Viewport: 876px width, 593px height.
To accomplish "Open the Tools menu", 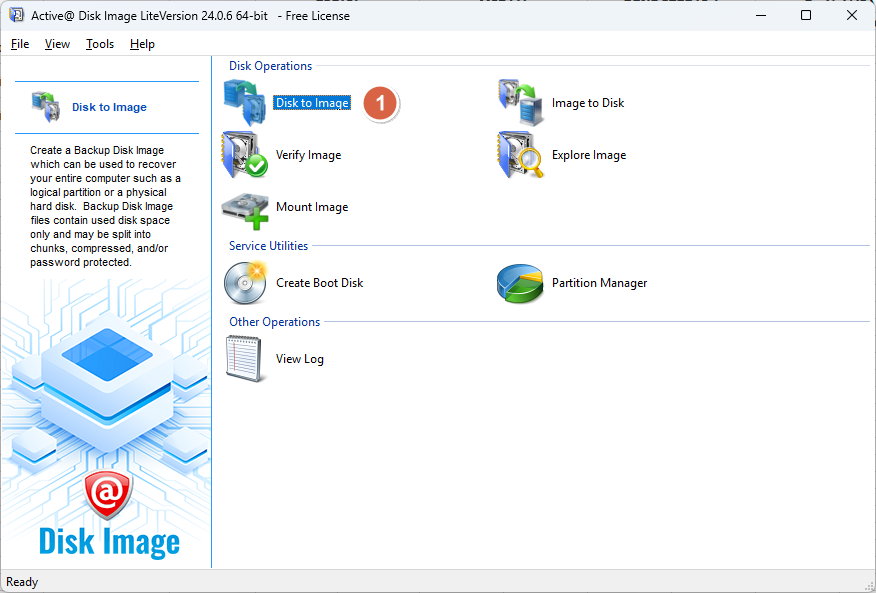I will point(100,44).
